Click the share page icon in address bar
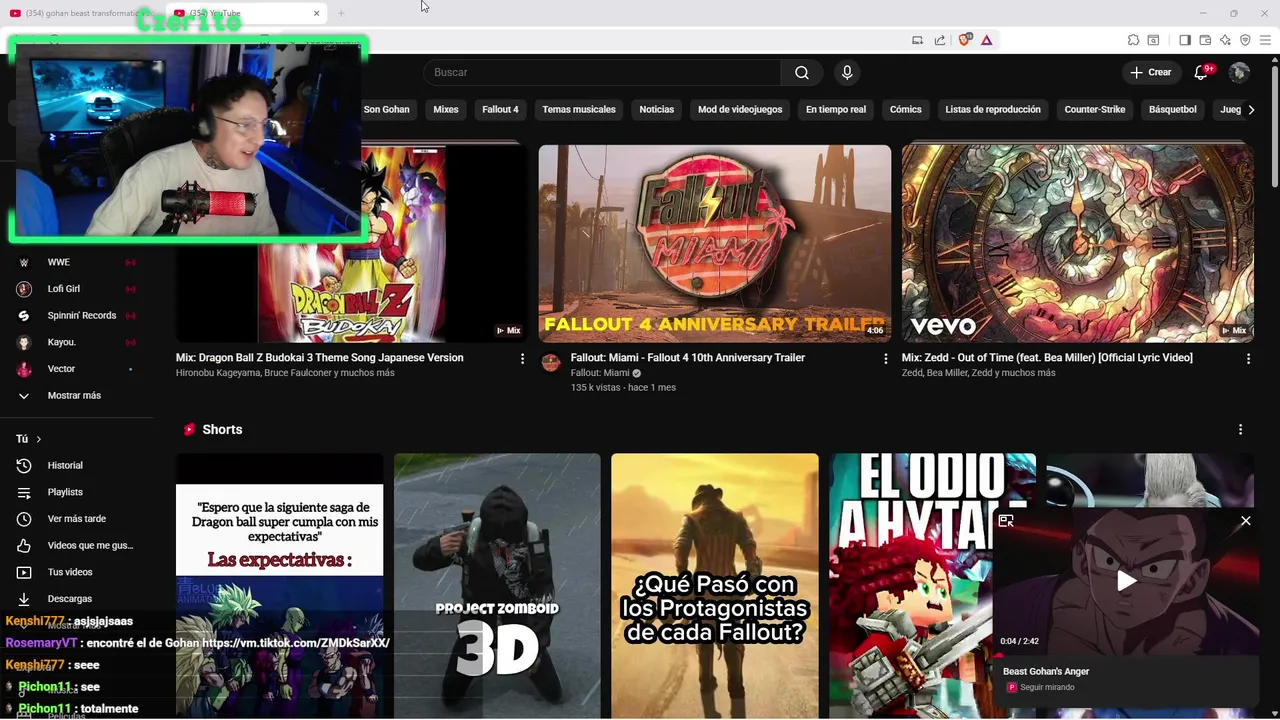Viewport: 1280px width, 720px height. [940, 40]
